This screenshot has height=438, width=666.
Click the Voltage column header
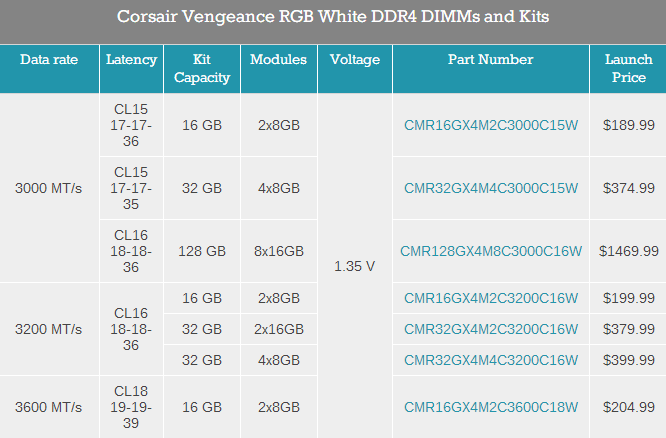(354, 60)
